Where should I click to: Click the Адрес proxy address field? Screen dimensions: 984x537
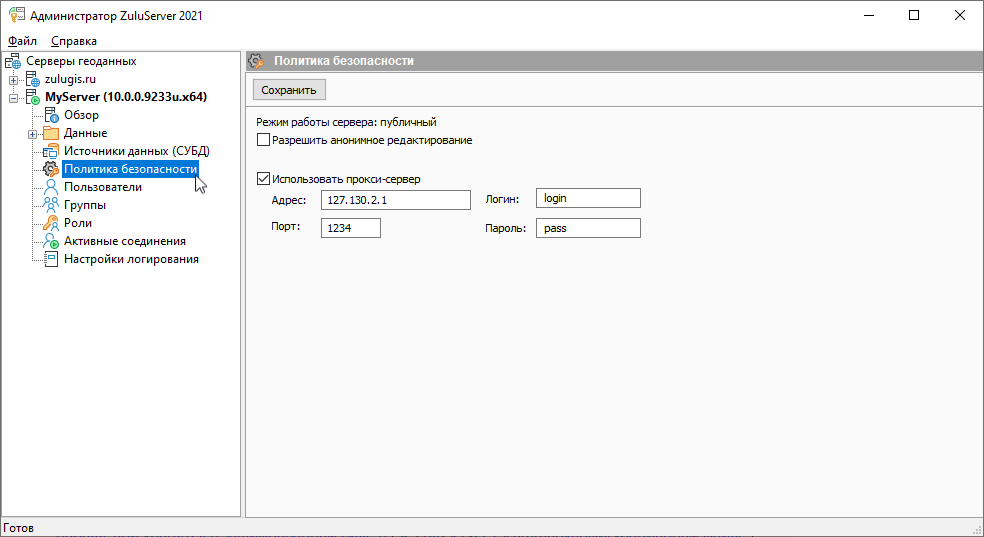pos(396,200)
